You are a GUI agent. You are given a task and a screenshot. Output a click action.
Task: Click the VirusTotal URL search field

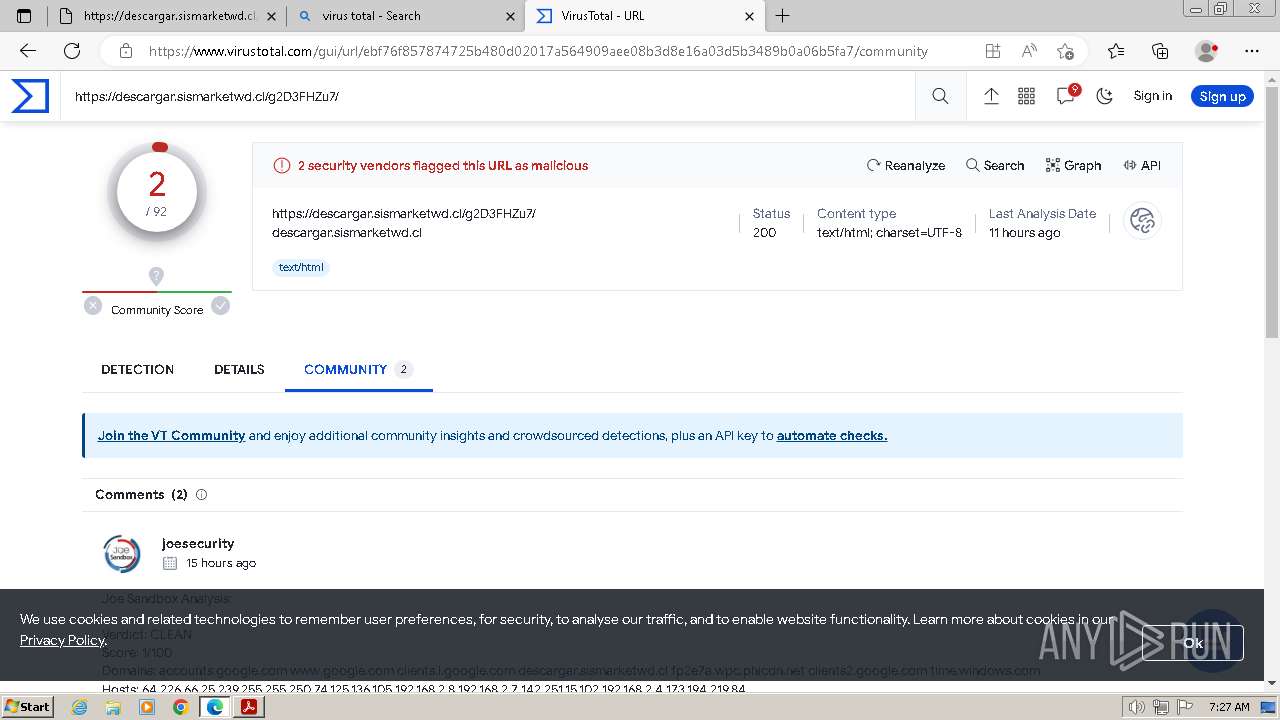pos(487,96)
